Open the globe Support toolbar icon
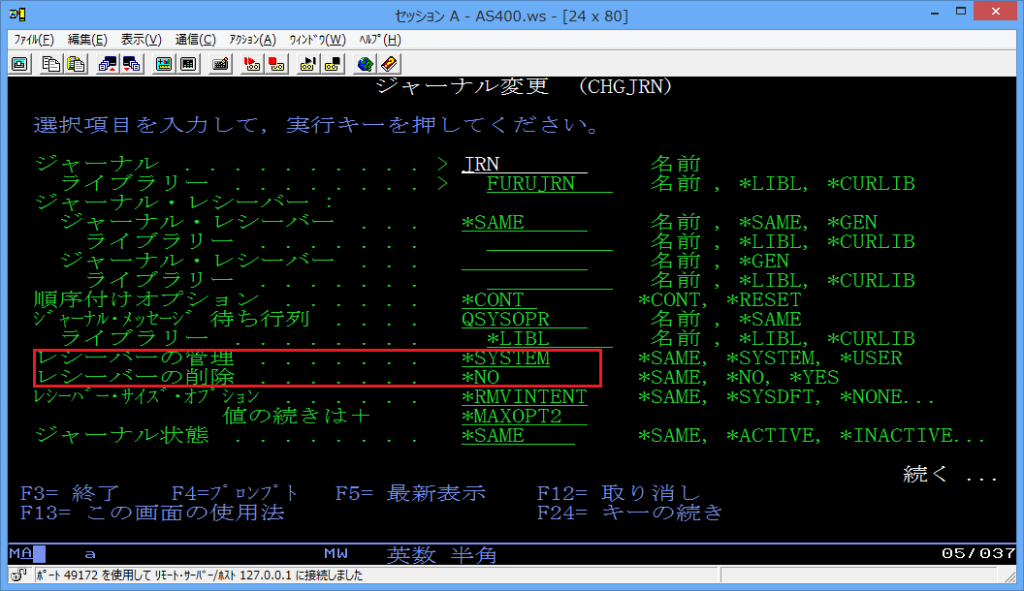Screen dimensions: 1024x591 point(365,64)
